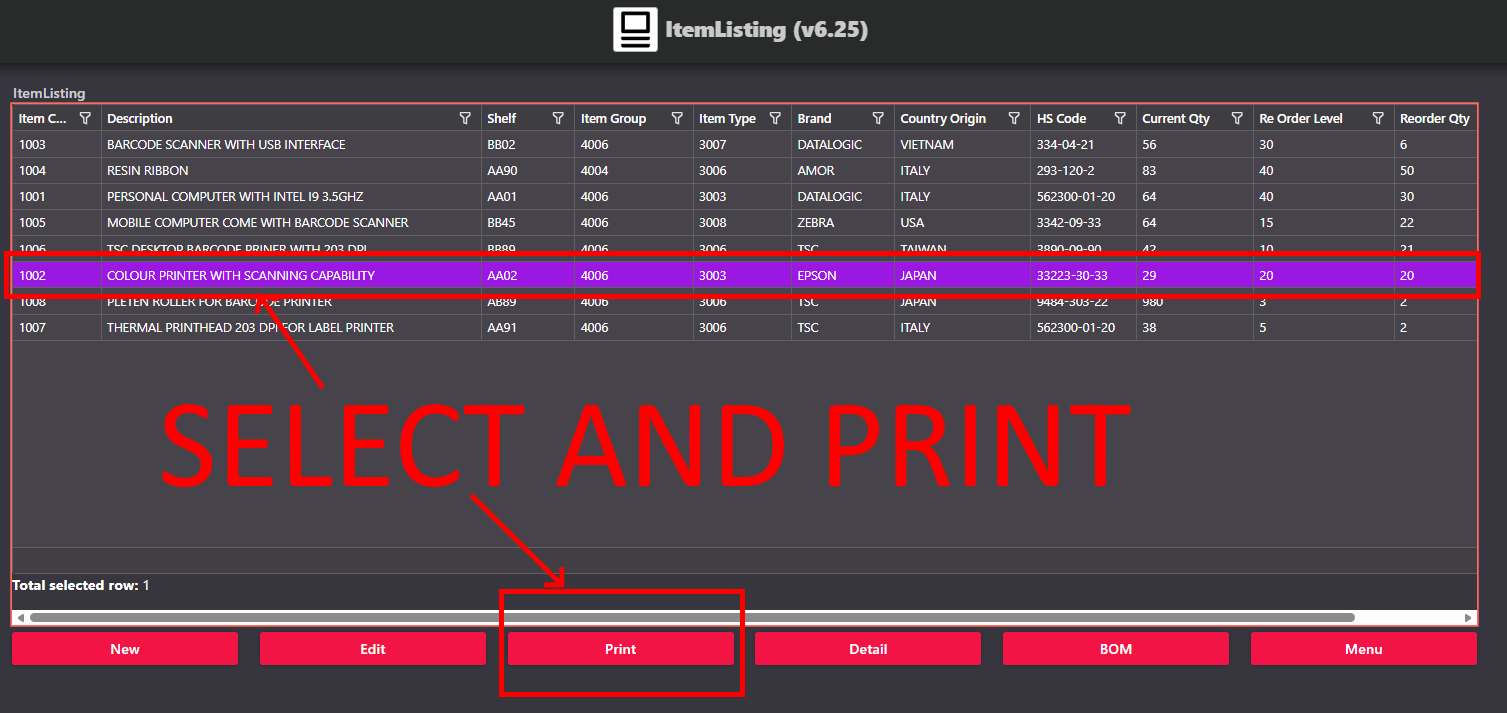This screenshot has width=1507, height=713.
Task: Open Re Order Level filter icon
Action: point(1378,118)
